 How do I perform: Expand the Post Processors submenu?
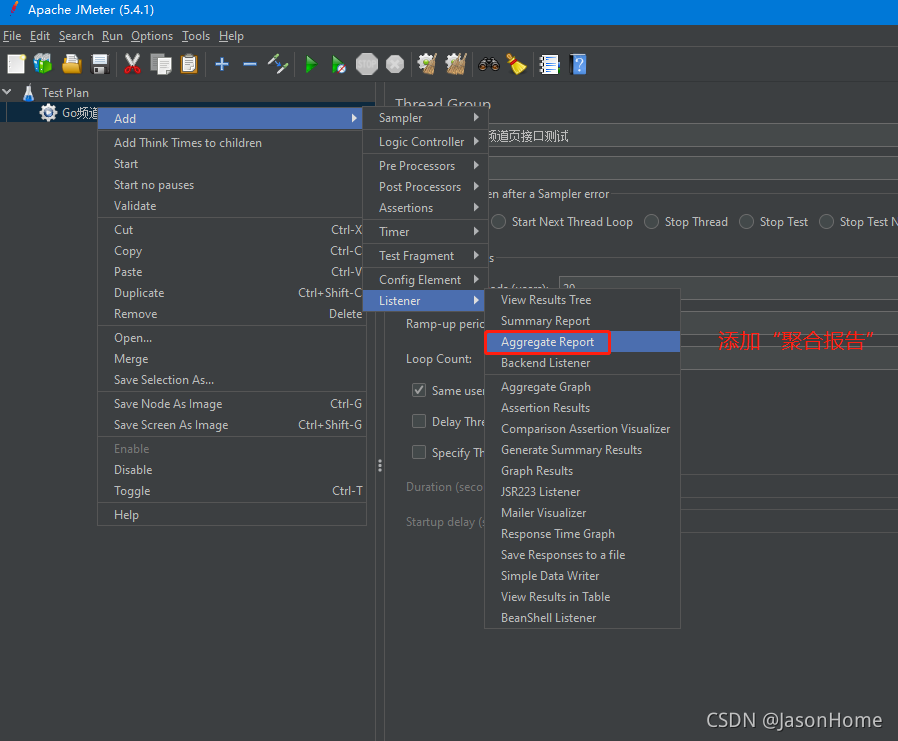[426, 187]
